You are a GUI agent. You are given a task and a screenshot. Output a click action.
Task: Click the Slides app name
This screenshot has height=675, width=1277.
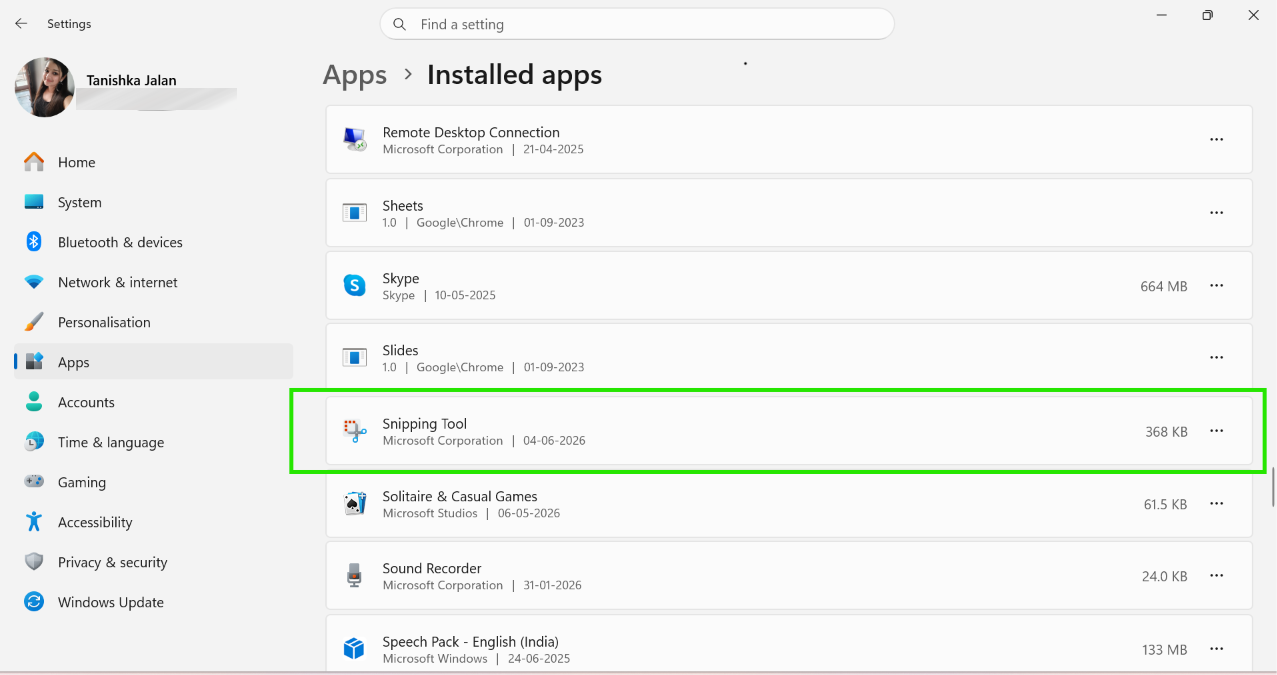click(x=400, y=350)
